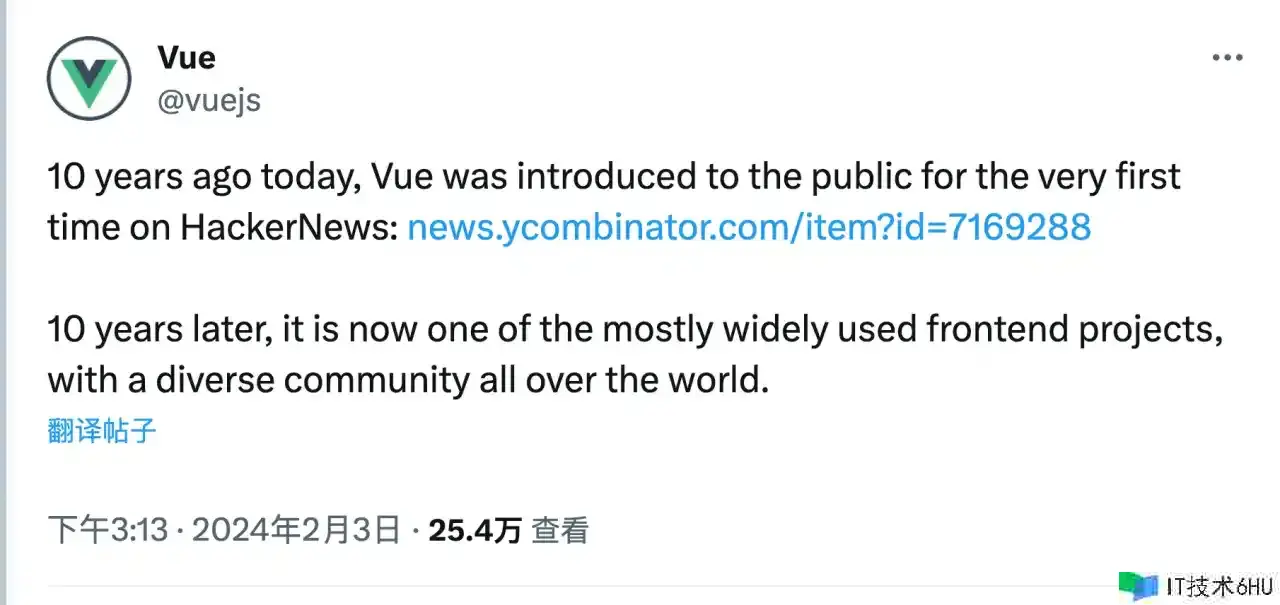The width and height of the screenshot is (1280, 605).
Task: Click 翻译帖子 to translate the post
Action: 102,432
